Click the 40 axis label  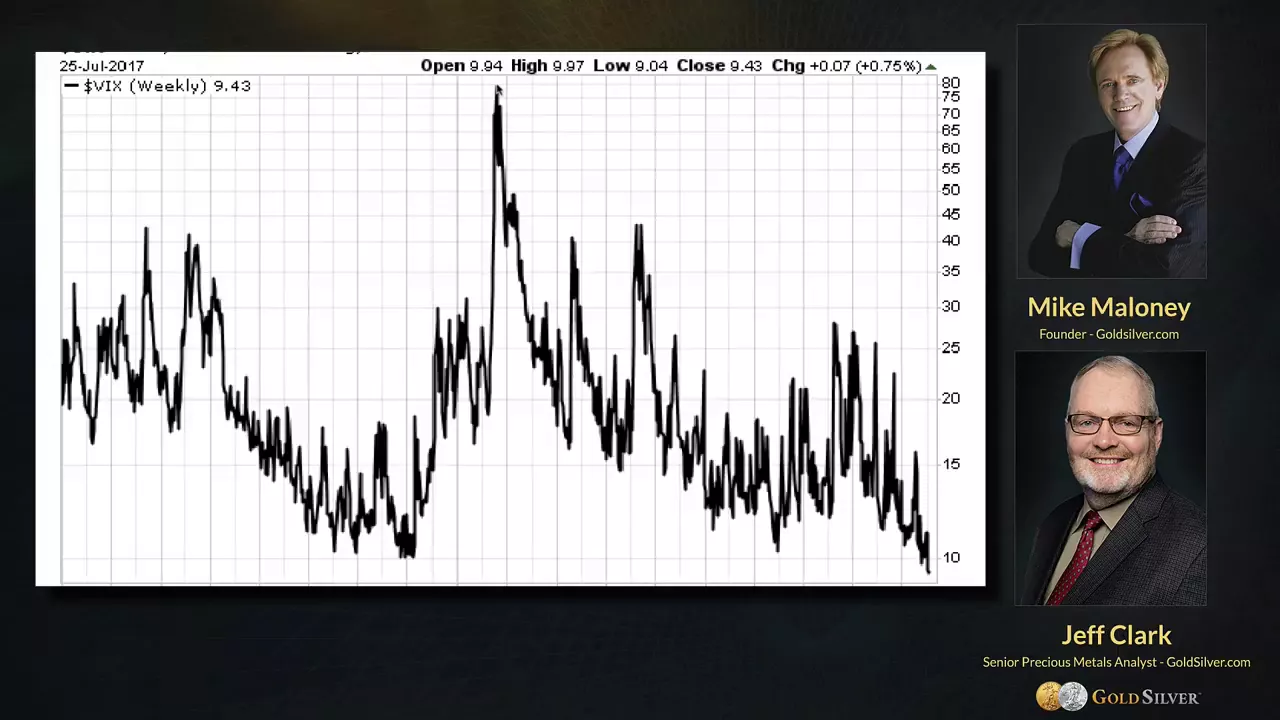[950, 240]
